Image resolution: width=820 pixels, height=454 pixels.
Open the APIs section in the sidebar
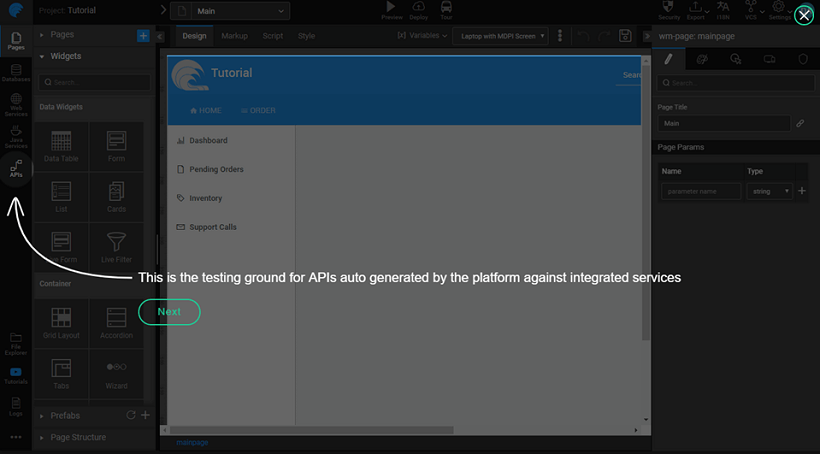point(16,170)
